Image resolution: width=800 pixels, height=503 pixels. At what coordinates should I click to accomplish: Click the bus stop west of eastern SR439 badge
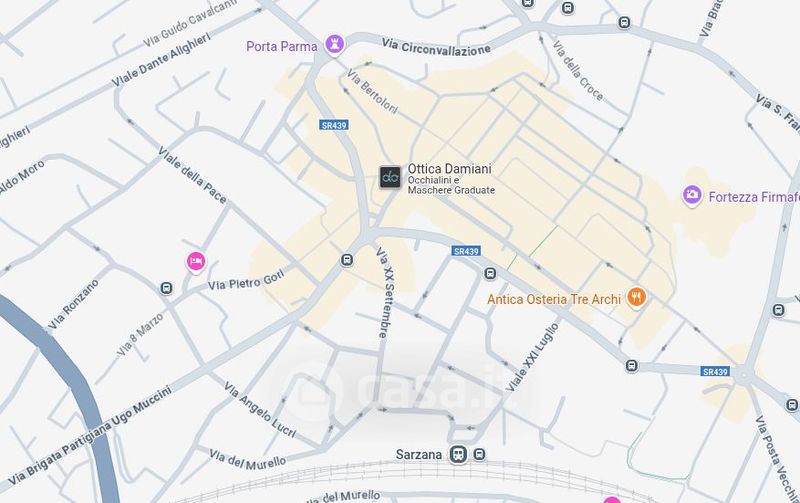pos(632,366)
